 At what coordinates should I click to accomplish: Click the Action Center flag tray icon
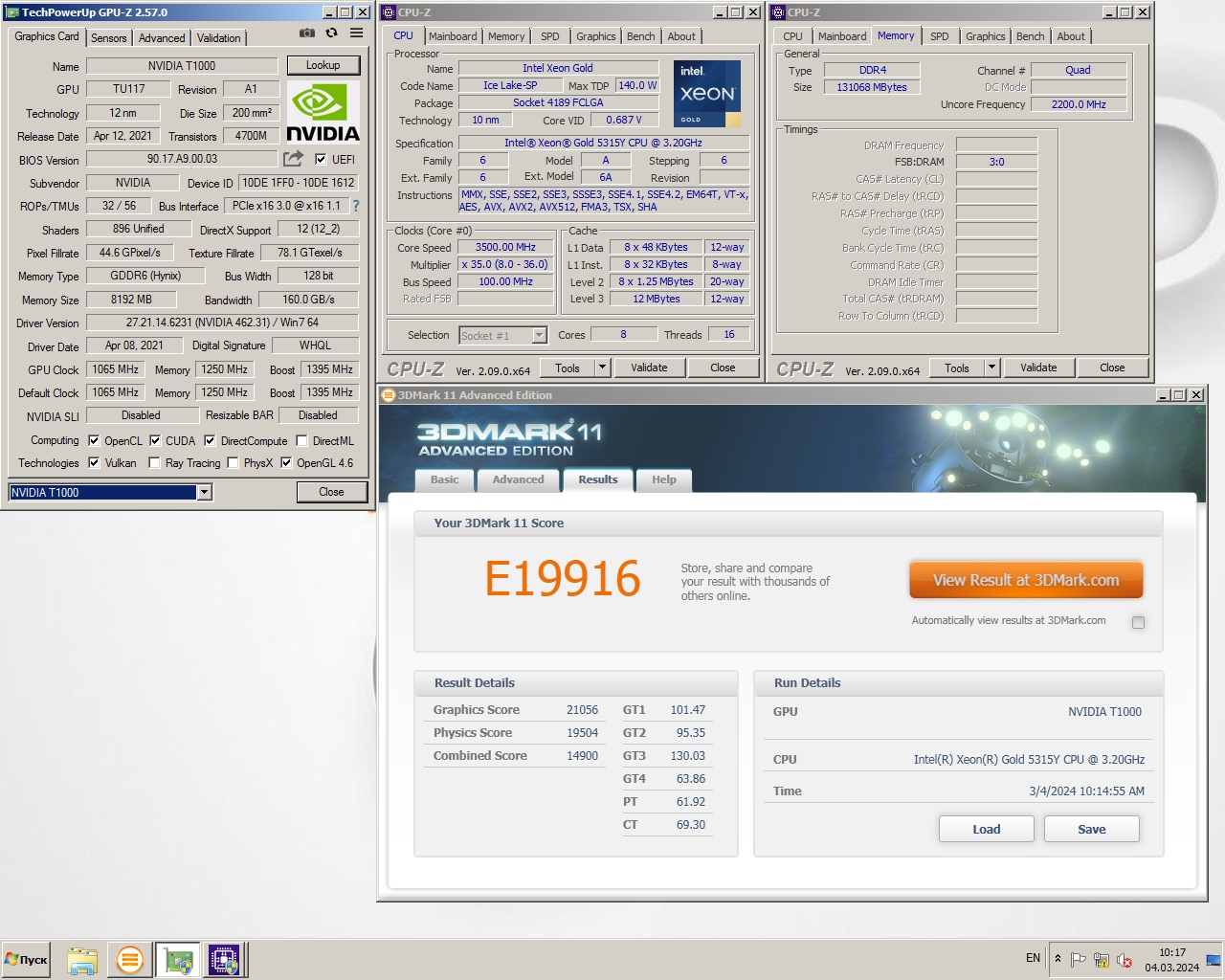1078,960
